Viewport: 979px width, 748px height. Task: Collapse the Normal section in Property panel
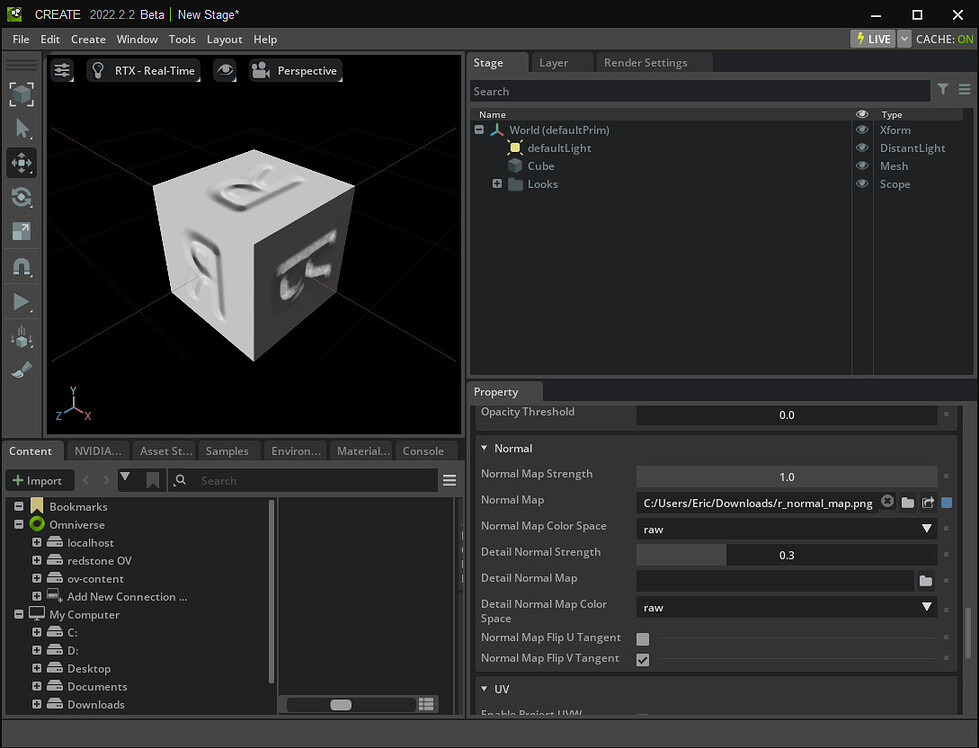[x=486, y=448]
